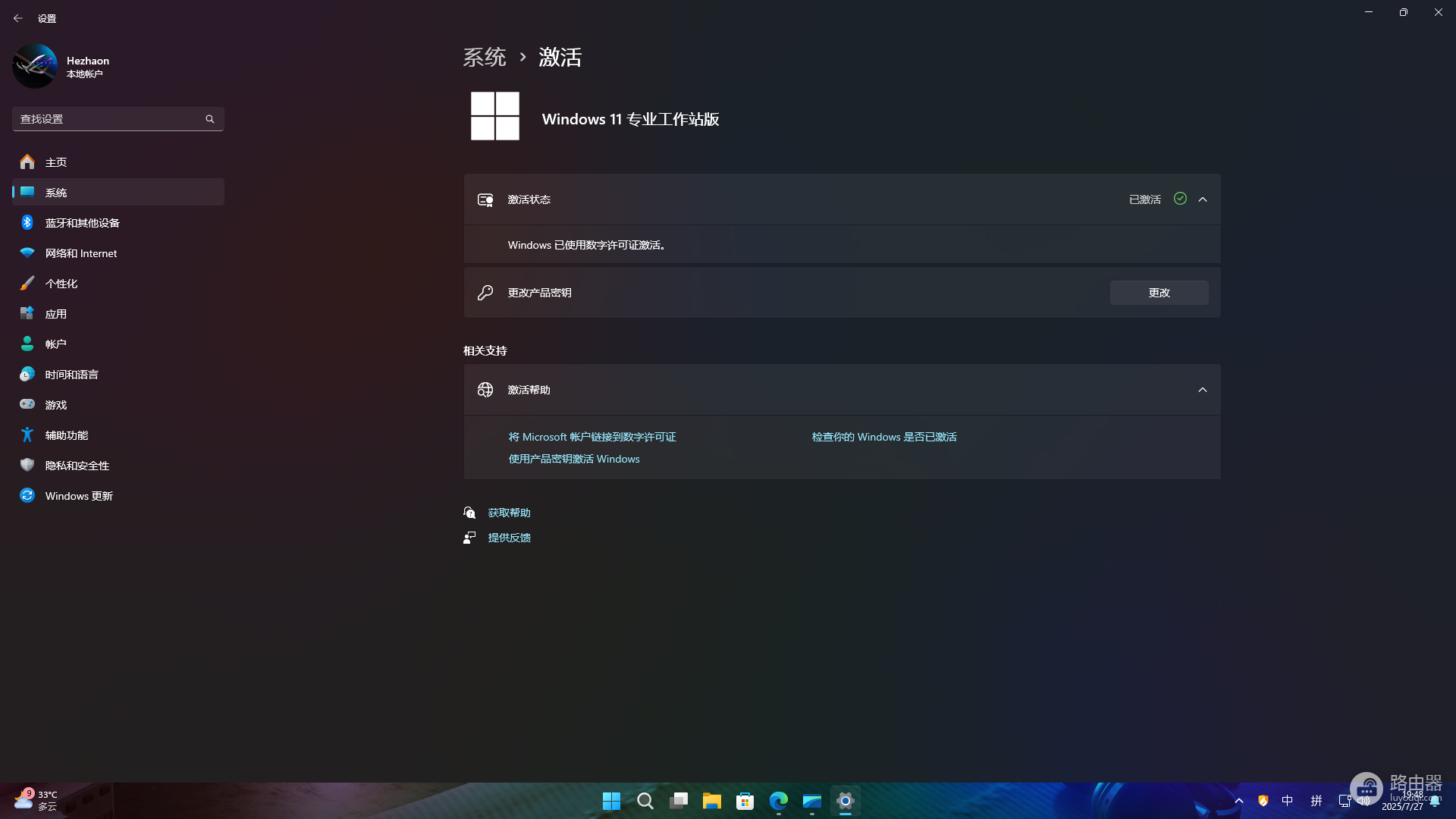Image resolution: width=1456 pixels, height=819 pixels.
Task: Click the 已激活 status text
Action: 1145,199
